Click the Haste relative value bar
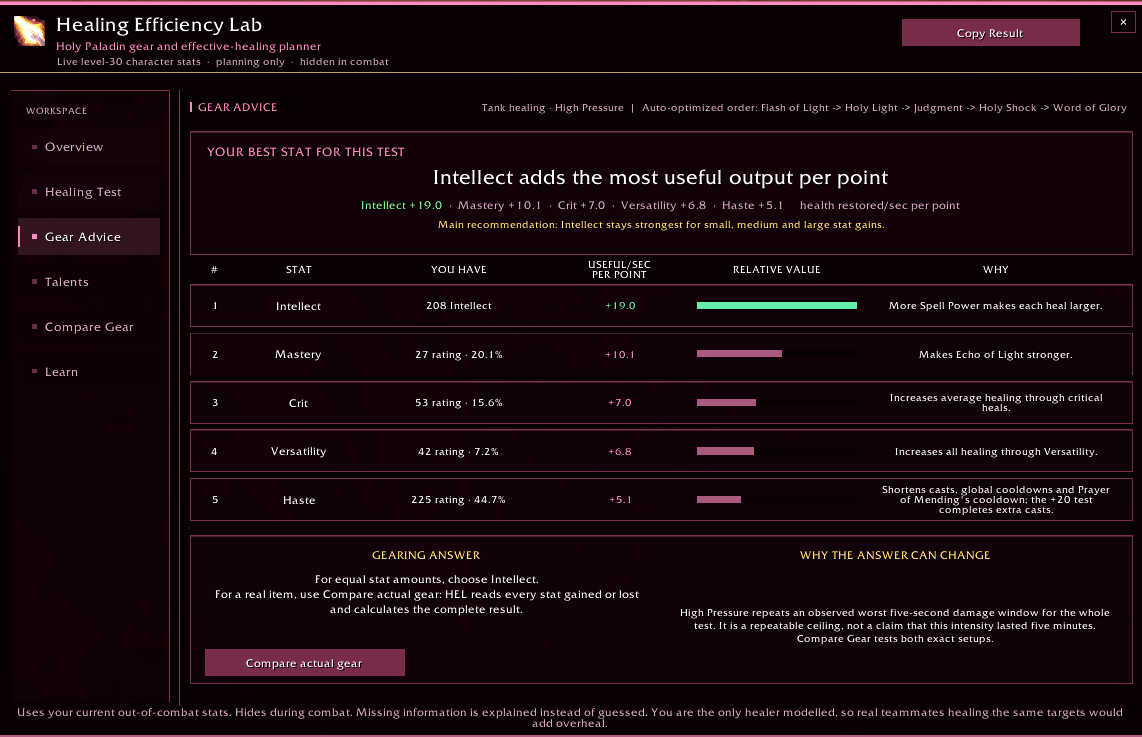 [776, 500]
